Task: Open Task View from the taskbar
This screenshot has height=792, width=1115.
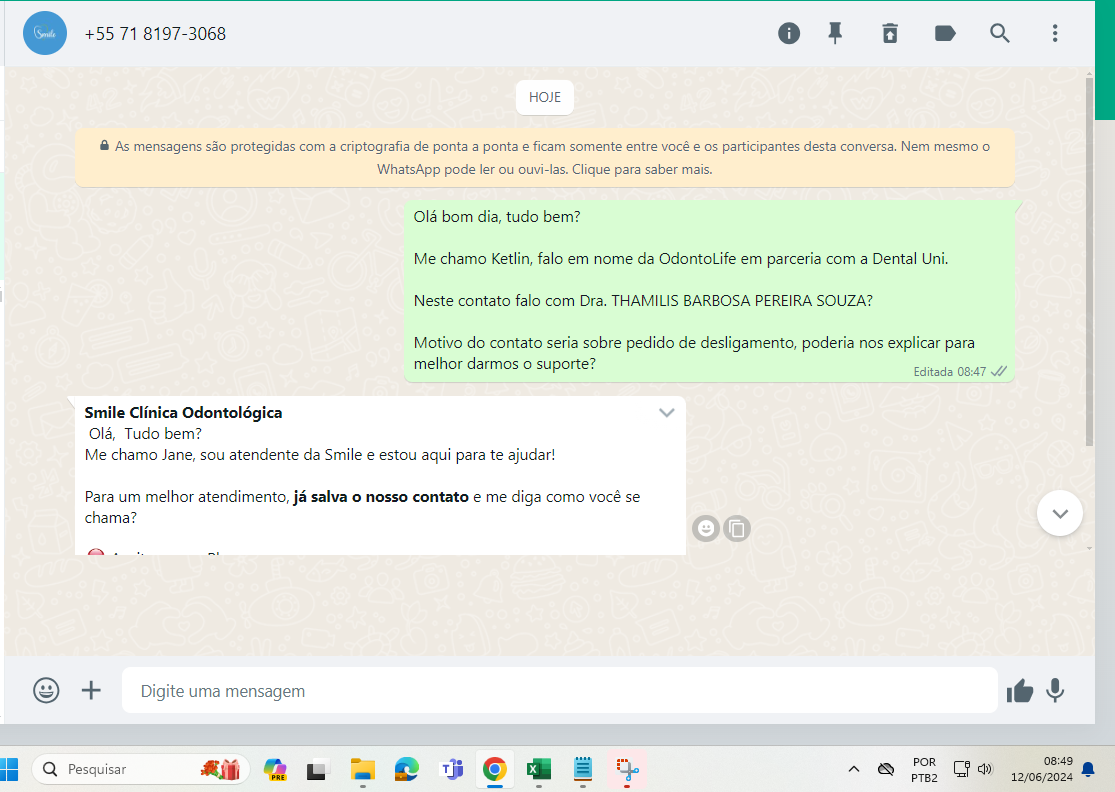Action: [318, 770]
